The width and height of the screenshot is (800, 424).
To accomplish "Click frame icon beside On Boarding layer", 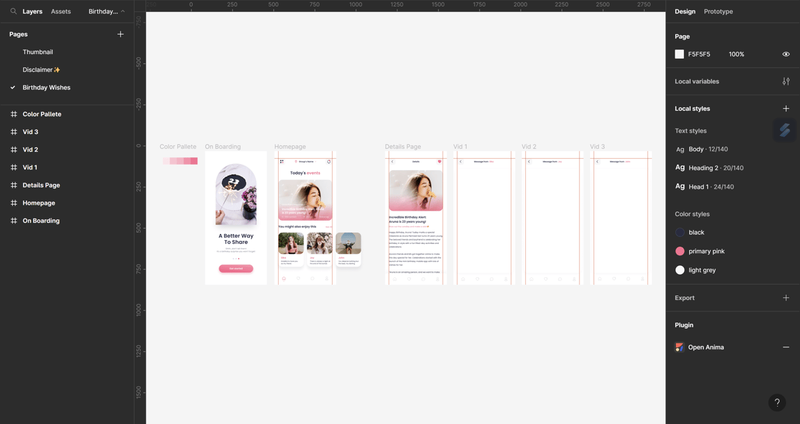I will point(14,221).
